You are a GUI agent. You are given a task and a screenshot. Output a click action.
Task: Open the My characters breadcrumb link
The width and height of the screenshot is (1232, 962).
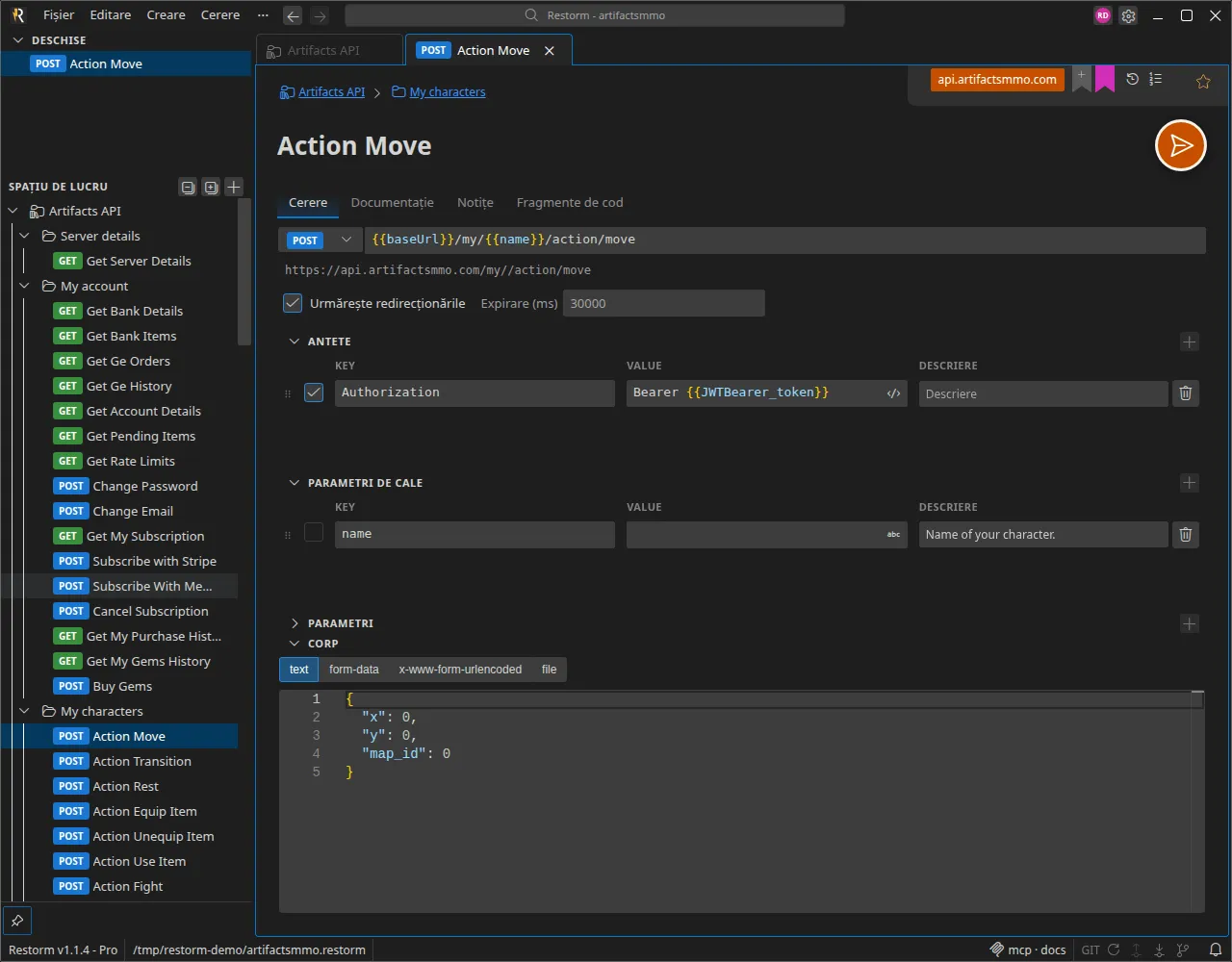tap(448, 92)
